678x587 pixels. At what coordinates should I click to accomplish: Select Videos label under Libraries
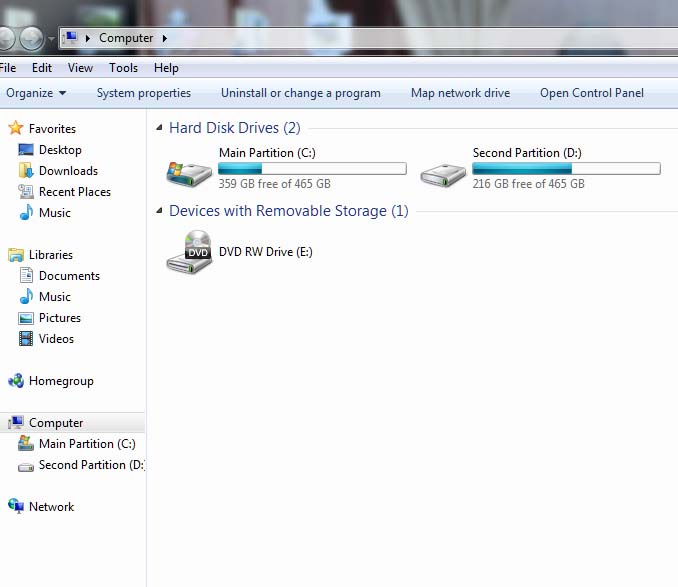[56, 339]
